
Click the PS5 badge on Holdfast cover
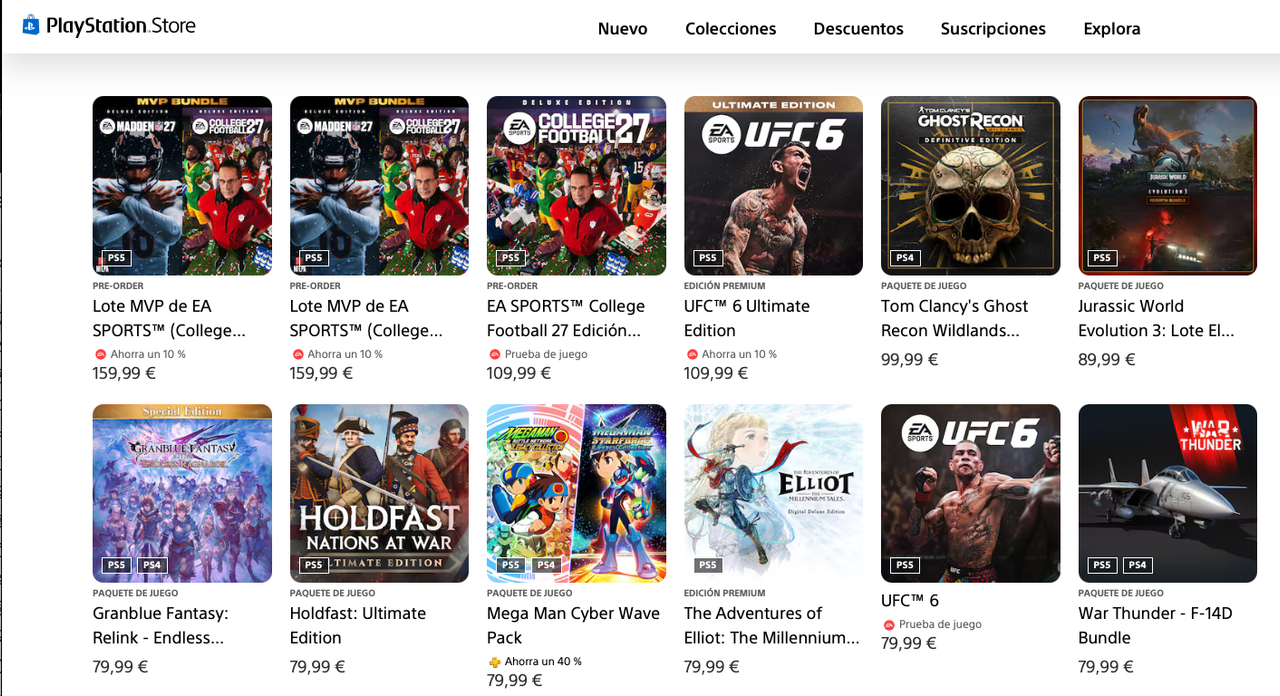coord(314,565)
